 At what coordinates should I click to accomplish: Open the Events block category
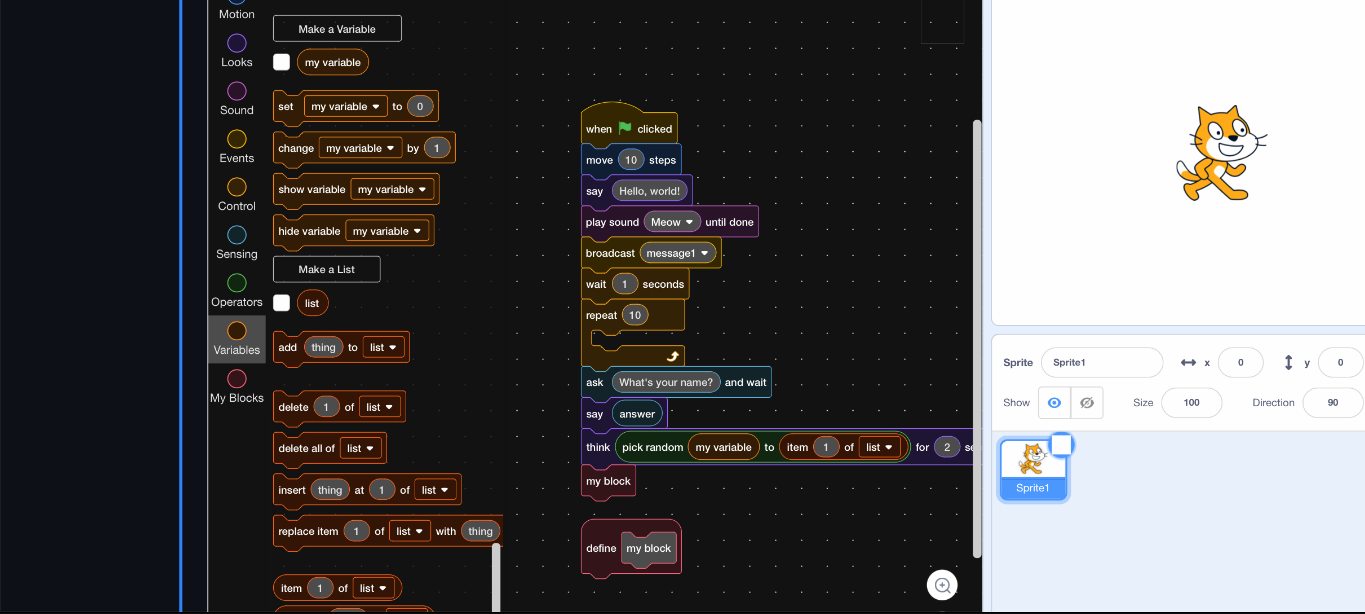(236, 145)
